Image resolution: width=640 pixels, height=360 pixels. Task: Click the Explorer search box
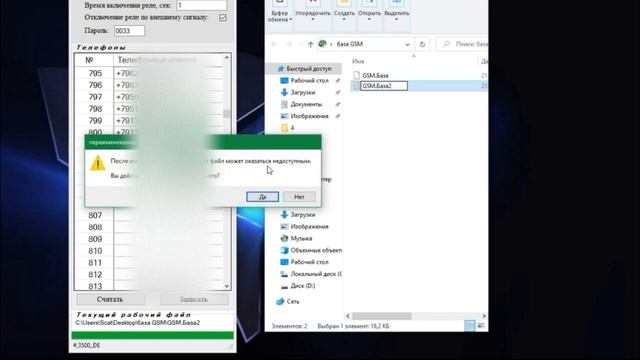[x=463, y=44]
